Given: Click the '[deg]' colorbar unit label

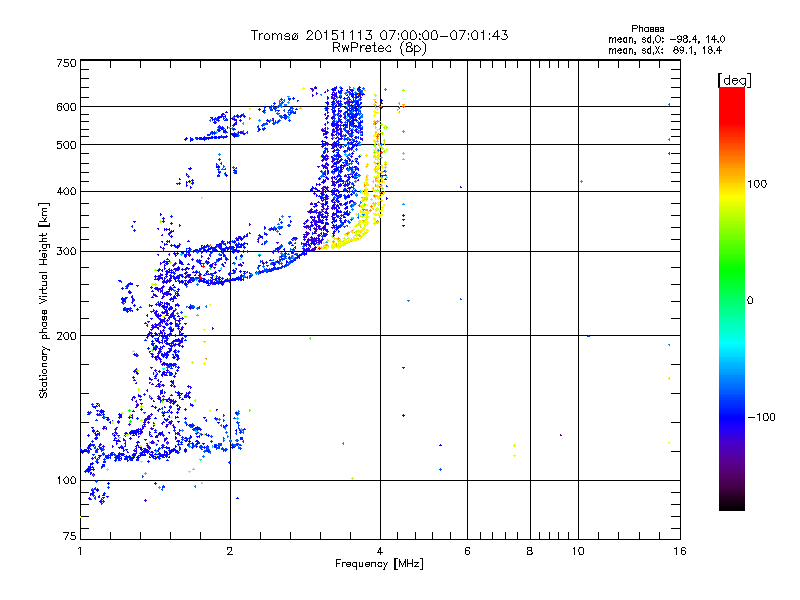Looking at the screenshot, I should click(x=734, y=80).
